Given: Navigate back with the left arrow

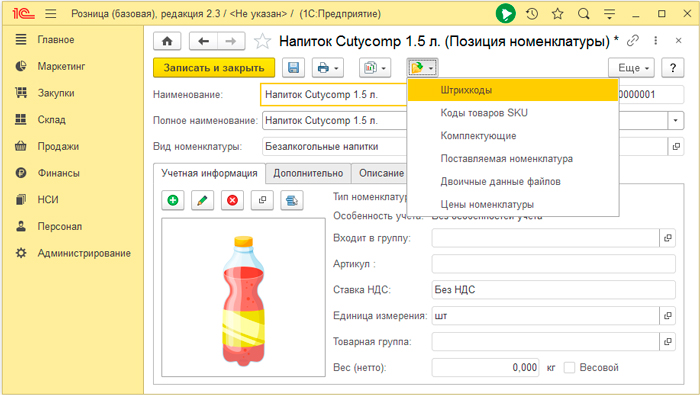Looking at the screenshot, I should [x=204, y=42].
